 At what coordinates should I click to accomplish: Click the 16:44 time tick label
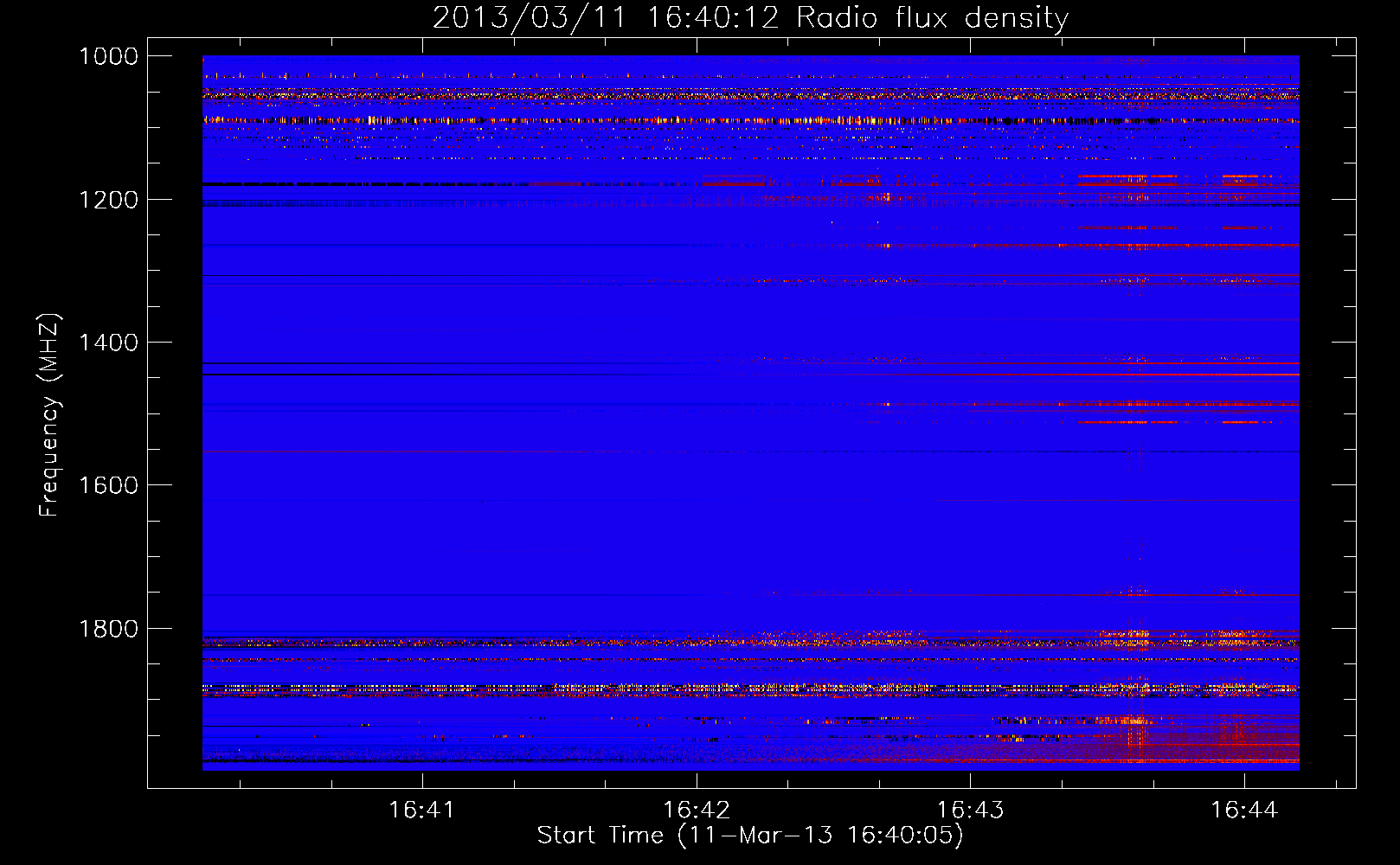tap(1244, 811)
